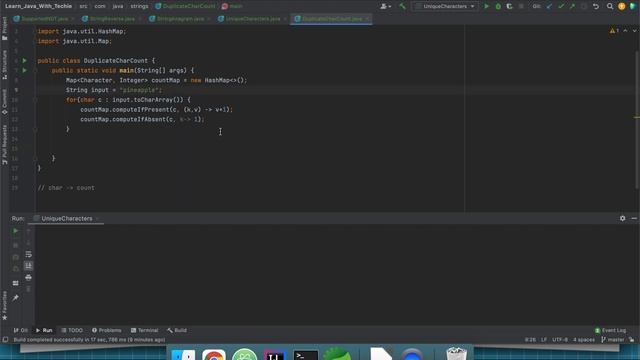The height and width of the screenshot is (360, 640).
Task: Run with coverage icon in toolbar
Action: point(509,6)
